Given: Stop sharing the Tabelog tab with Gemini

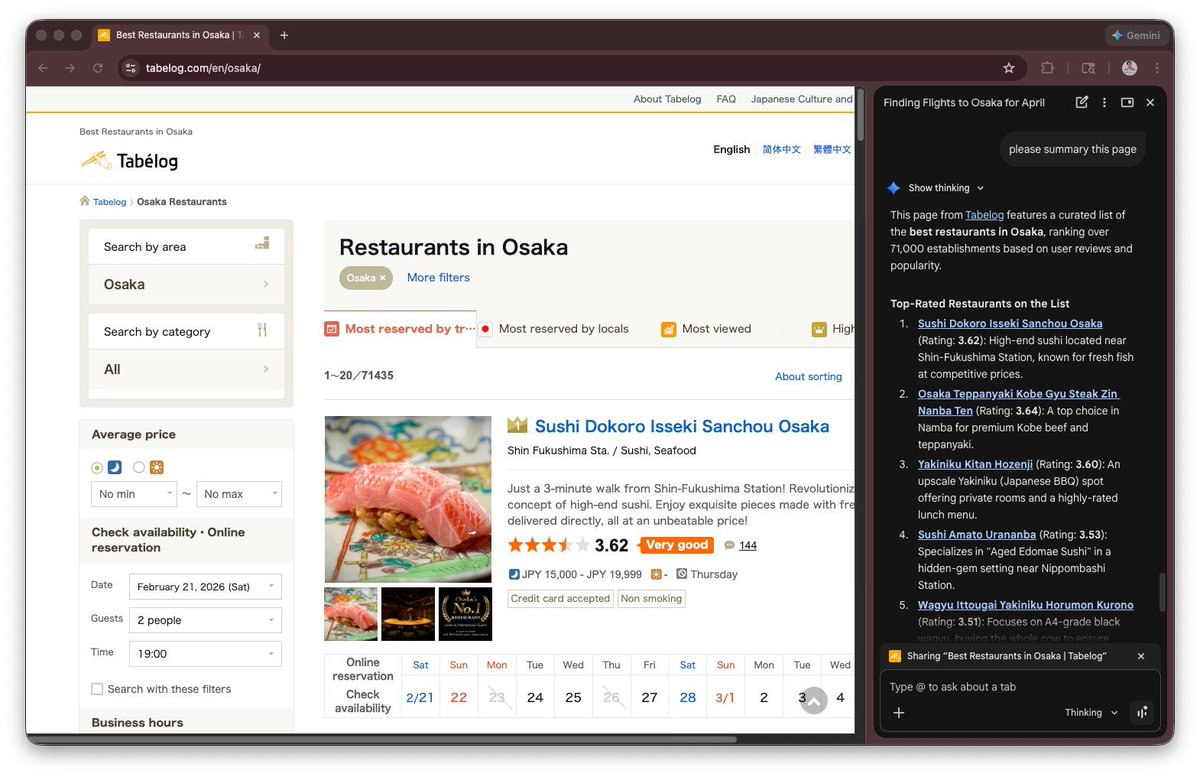Looking at the screenshot, I should (1141, 656).
